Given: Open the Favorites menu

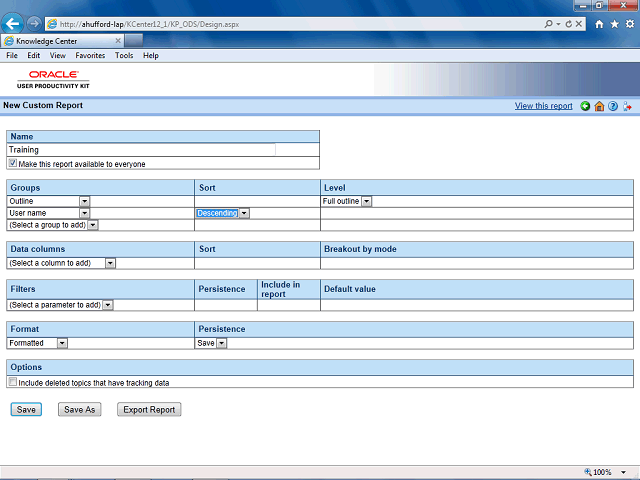Looking at the screenshot, I should tap(90, 56).
